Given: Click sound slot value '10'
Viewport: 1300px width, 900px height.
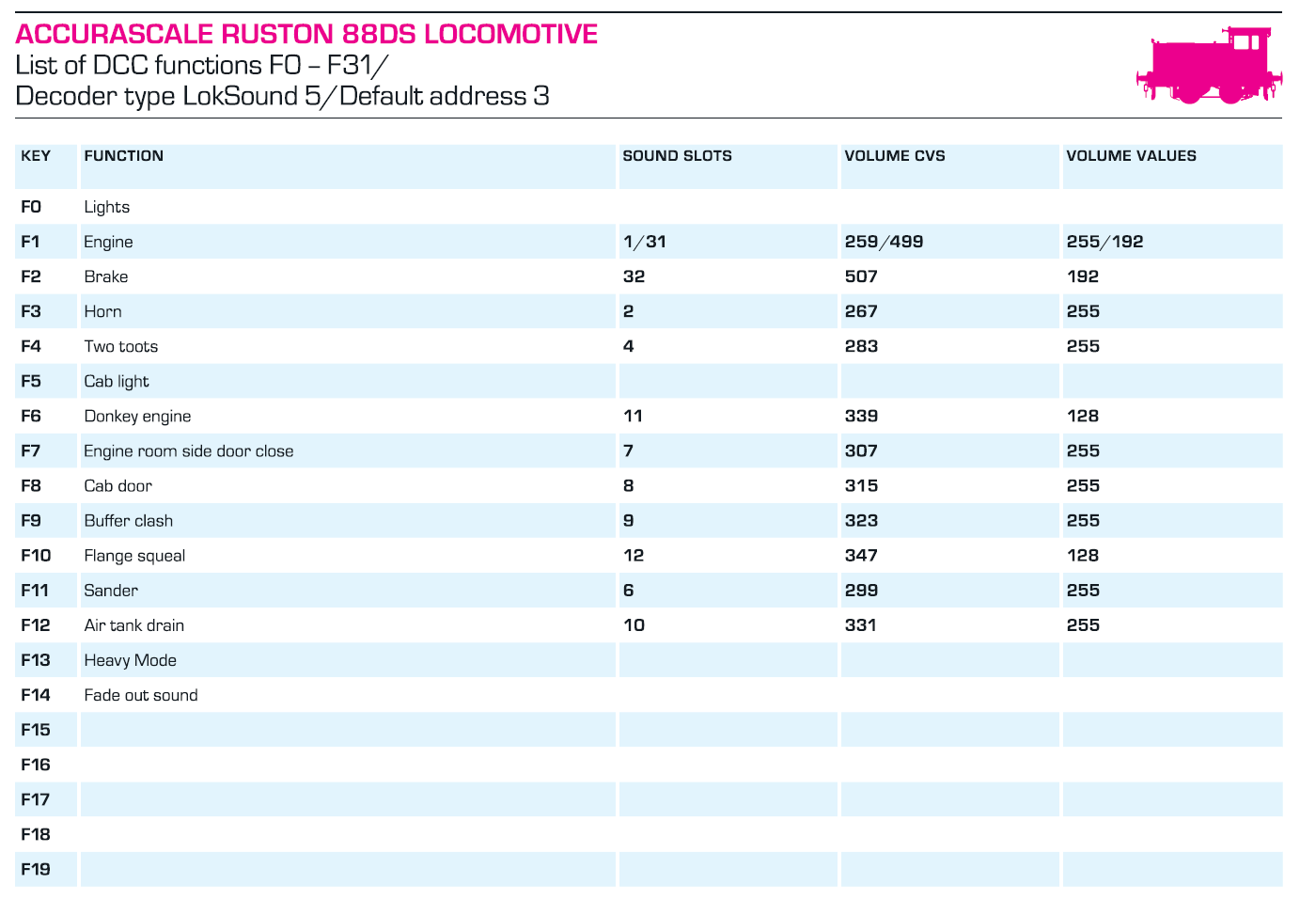Looking at the screenshot, I should pyautogui.click(x=633, y=626).
